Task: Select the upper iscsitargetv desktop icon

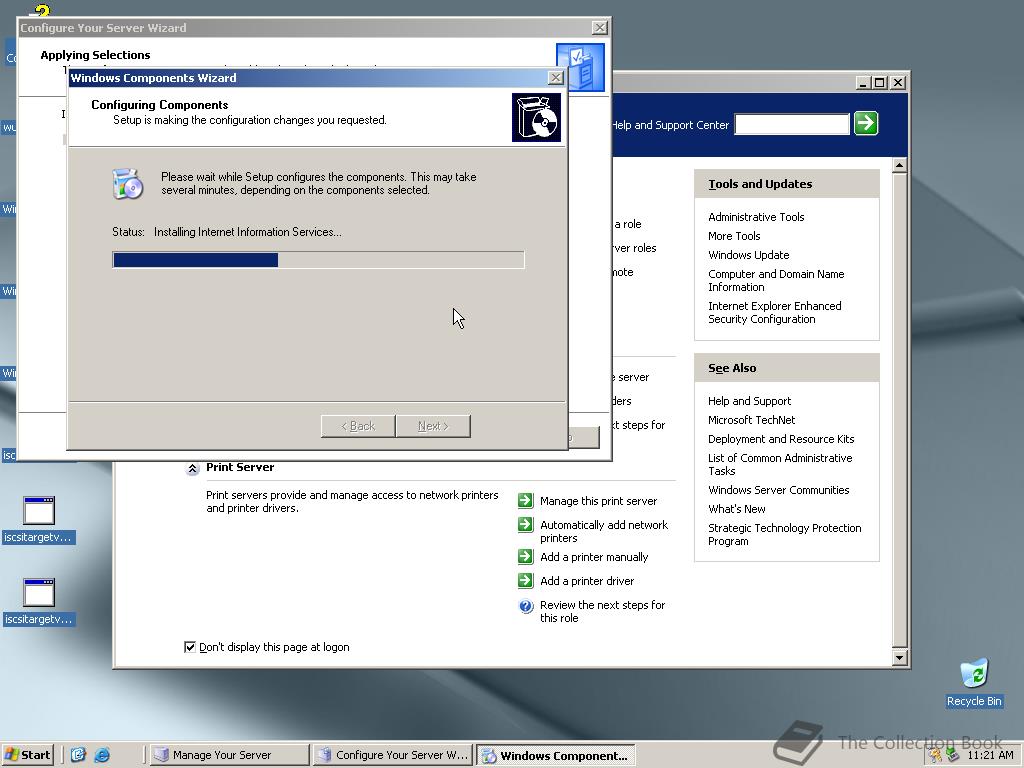Action: (x=39, y=520)
